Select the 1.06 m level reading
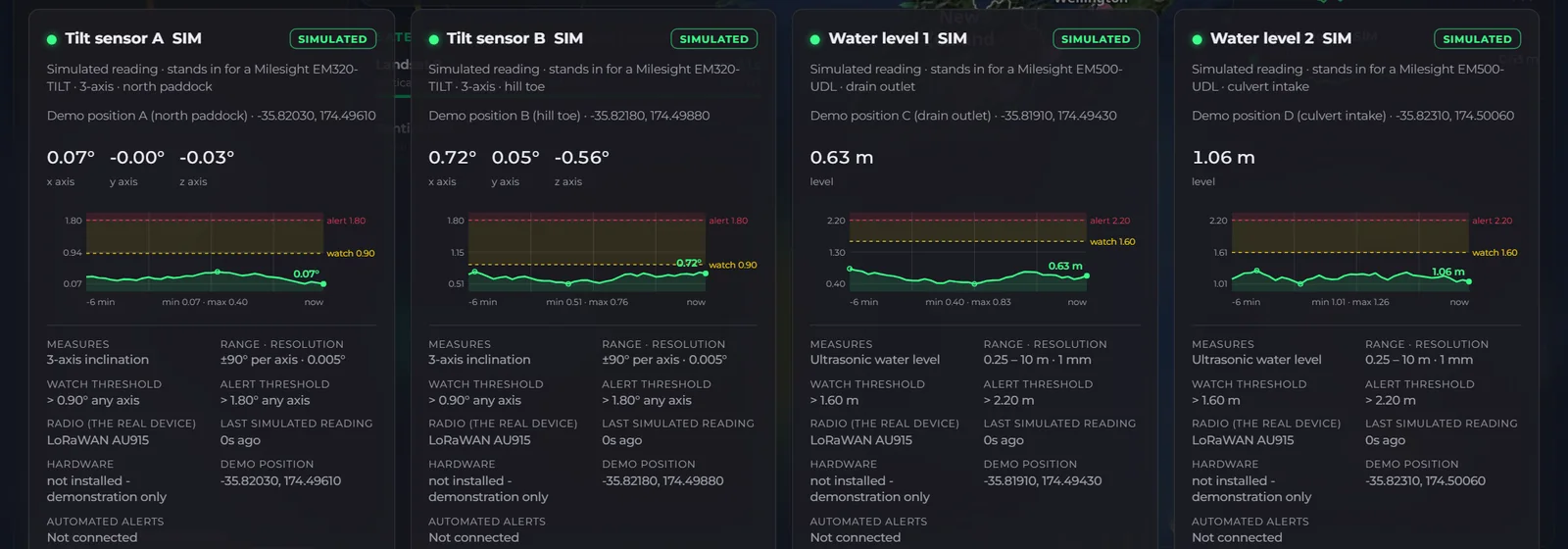Screen dimensions: 1568x549 coord(1223,158)
